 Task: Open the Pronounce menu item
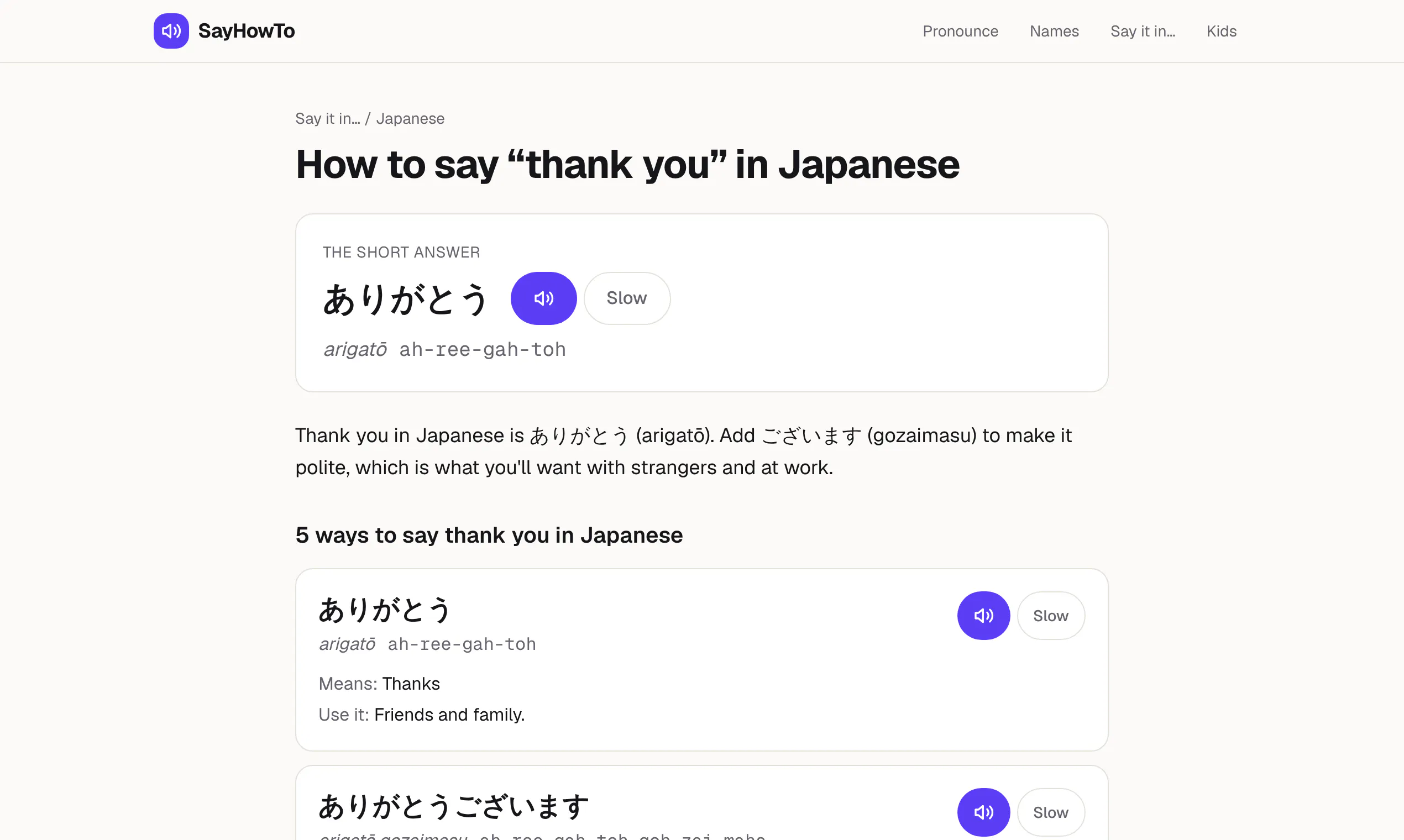(x=960, y=31)
